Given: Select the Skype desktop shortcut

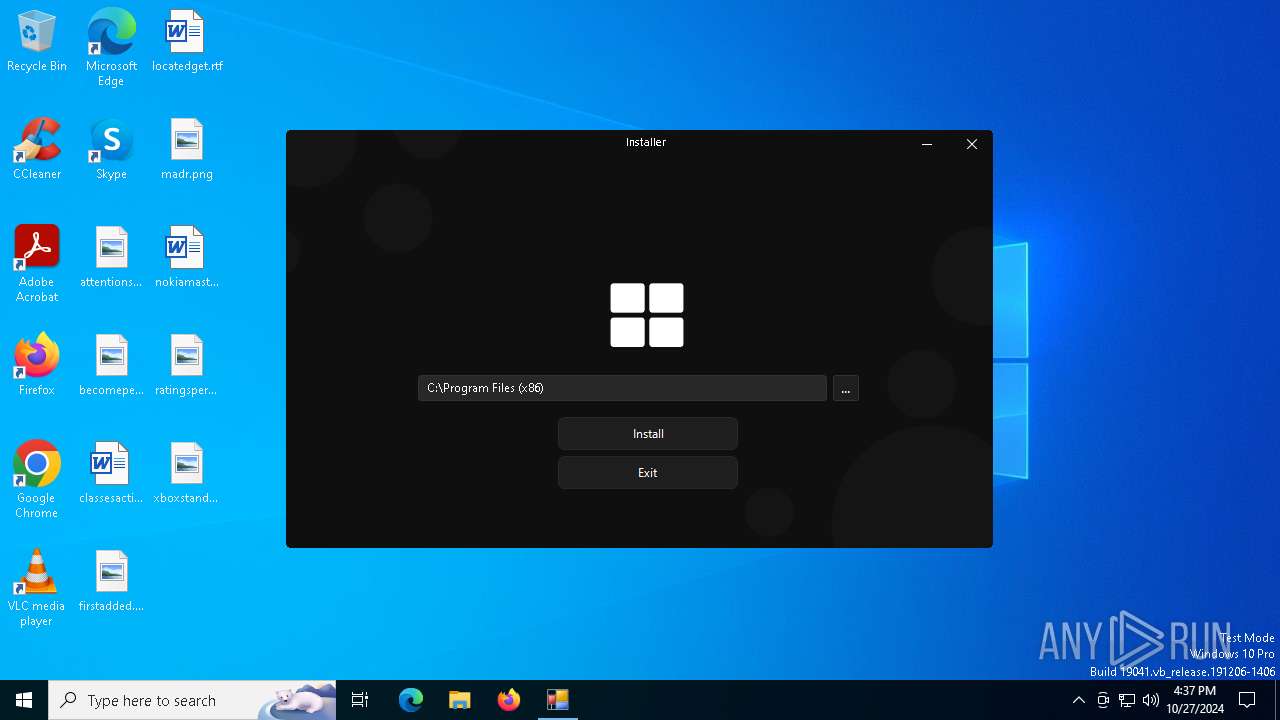Looking at the screenshot, I should pos(111,150).
